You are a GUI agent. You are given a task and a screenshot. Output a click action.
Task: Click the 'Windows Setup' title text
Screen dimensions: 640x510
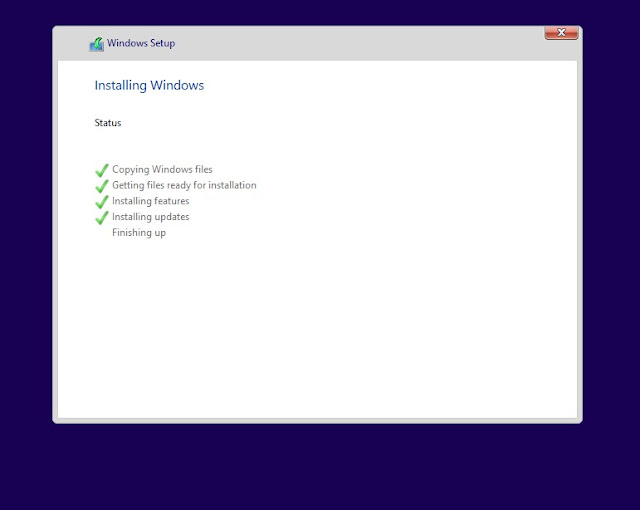click(x=141, y=43)
